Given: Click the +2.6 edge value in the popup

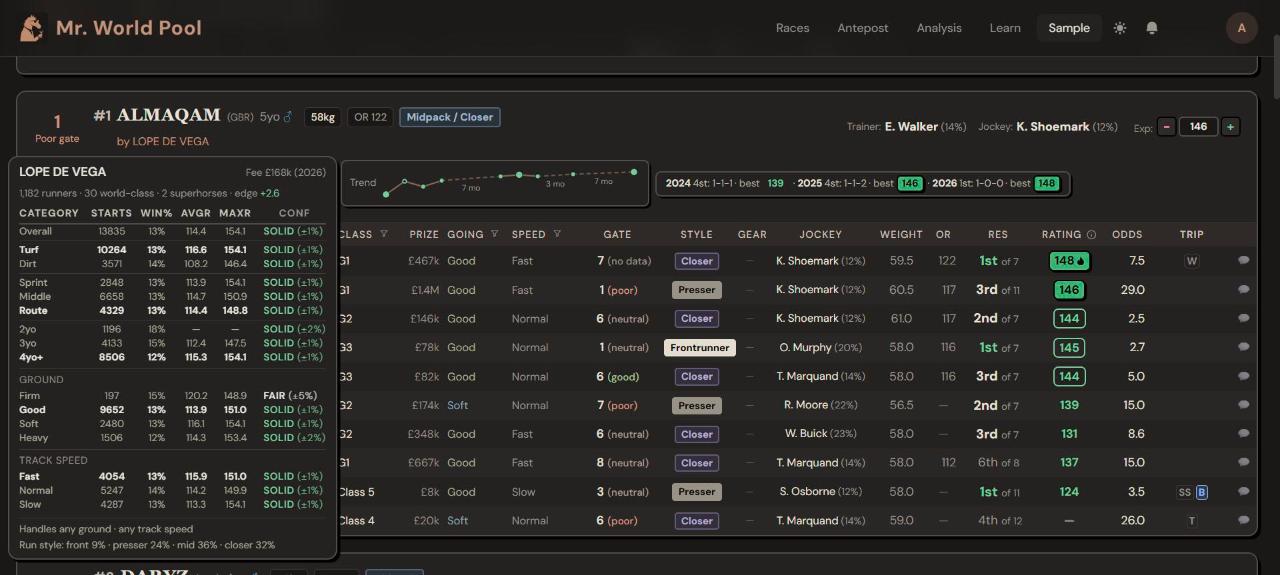Looking at the screenshot, I should tap(270, 193).
